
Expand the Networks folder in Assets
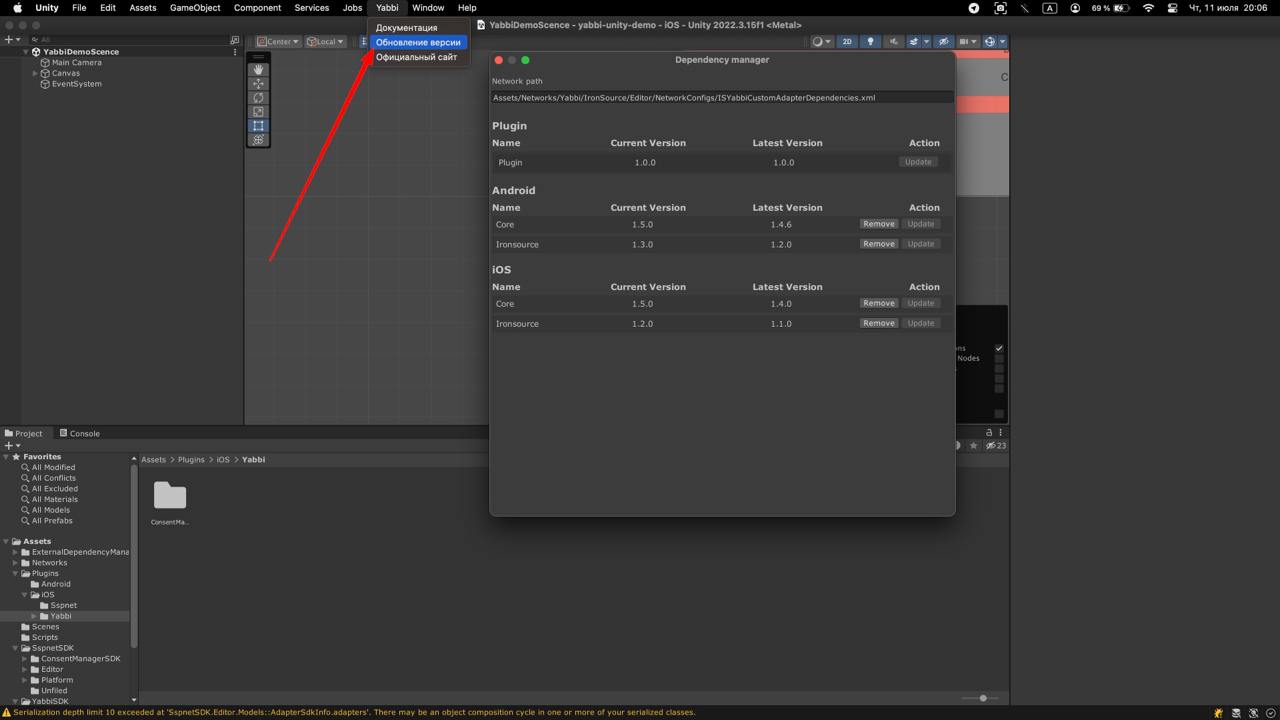[x=15, y=563]
